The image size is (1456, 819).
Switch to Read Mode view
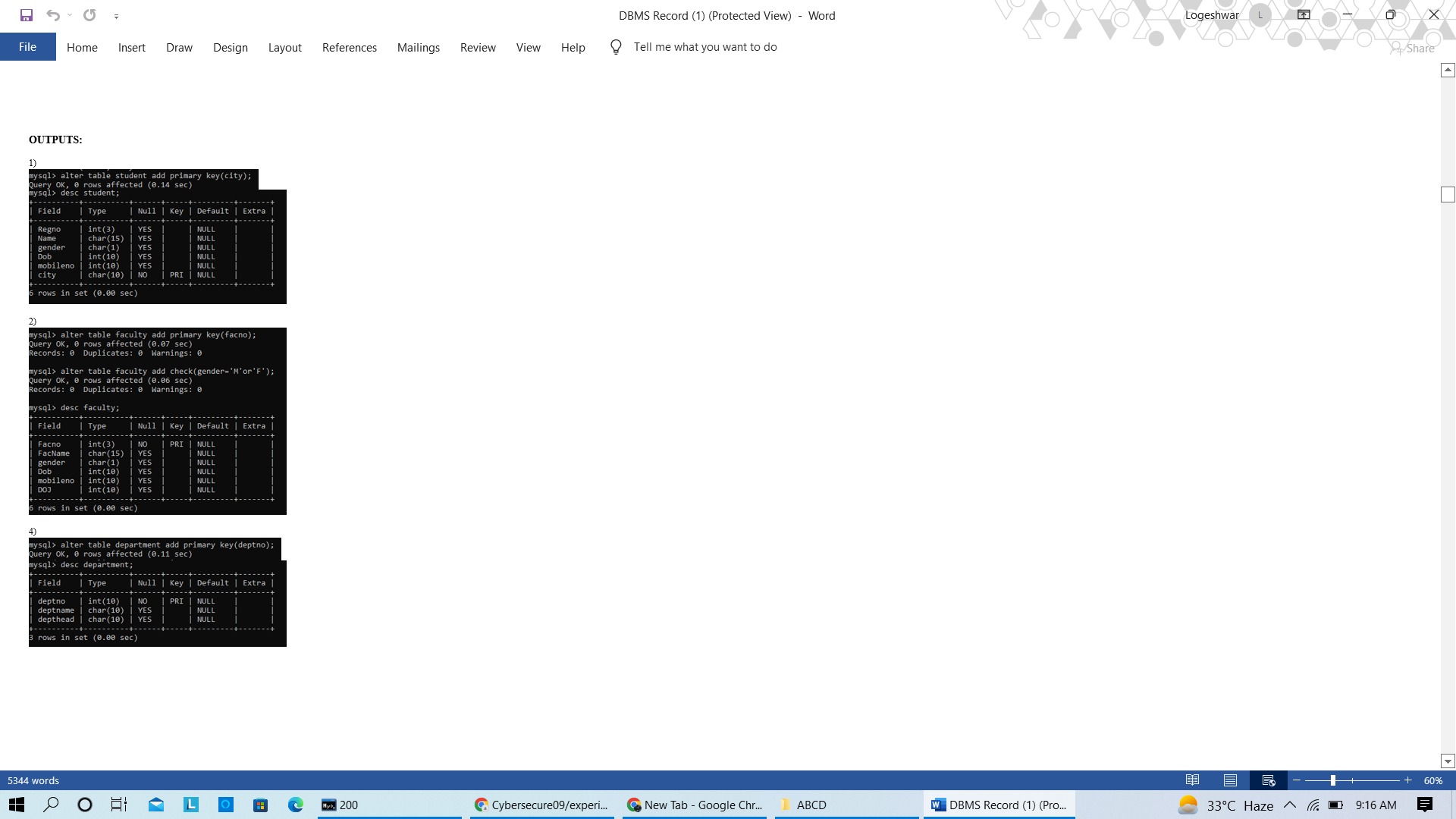coord(1192,780)
